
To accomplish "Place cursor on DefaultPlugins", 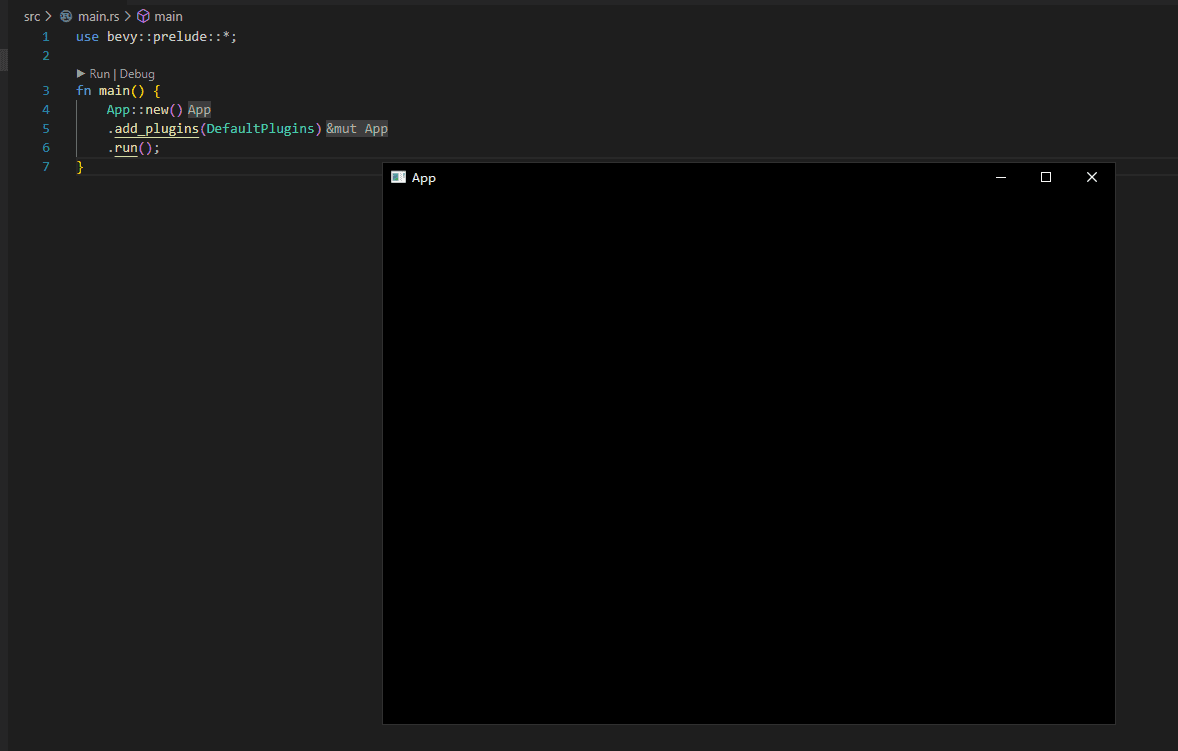I will point(260,129).
